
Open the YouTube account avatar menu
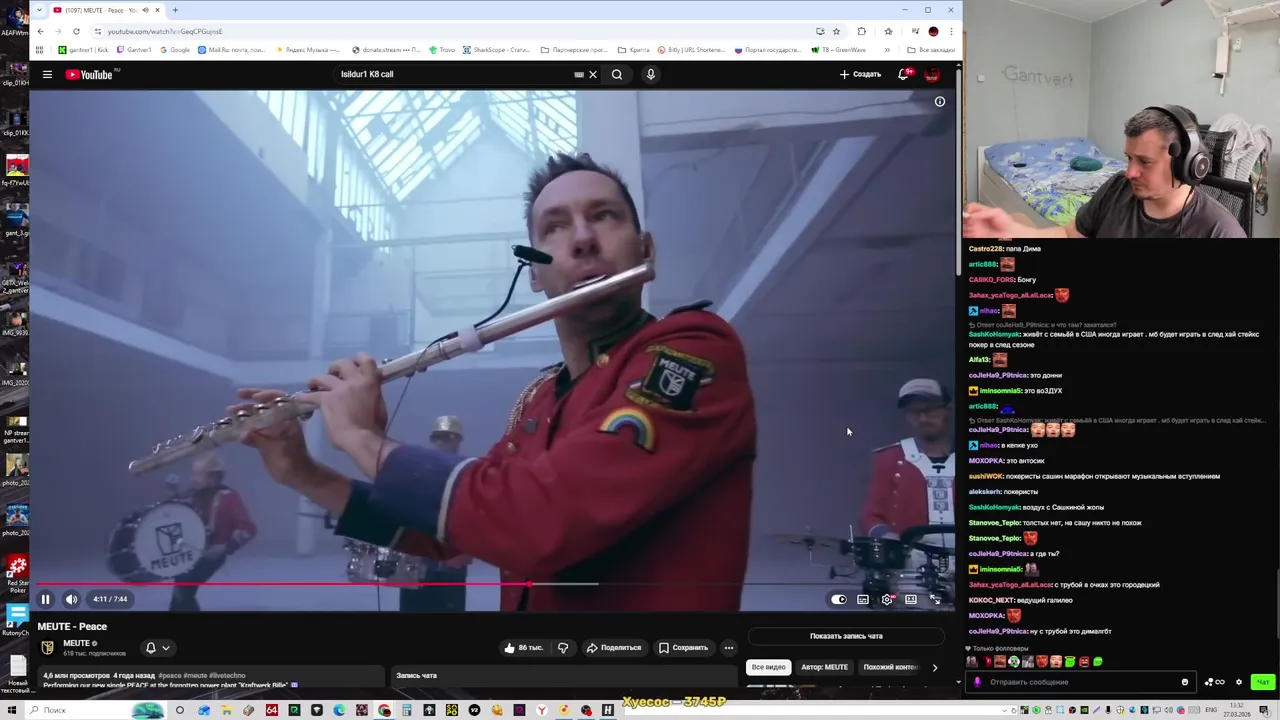[x=932, y=74]
